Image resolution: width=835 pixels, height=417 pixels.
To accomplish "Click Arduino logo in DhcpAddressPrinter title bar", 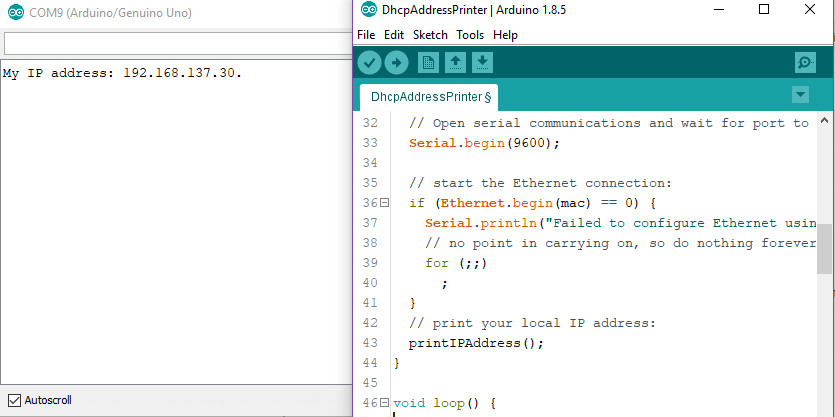I will (369, 9).
